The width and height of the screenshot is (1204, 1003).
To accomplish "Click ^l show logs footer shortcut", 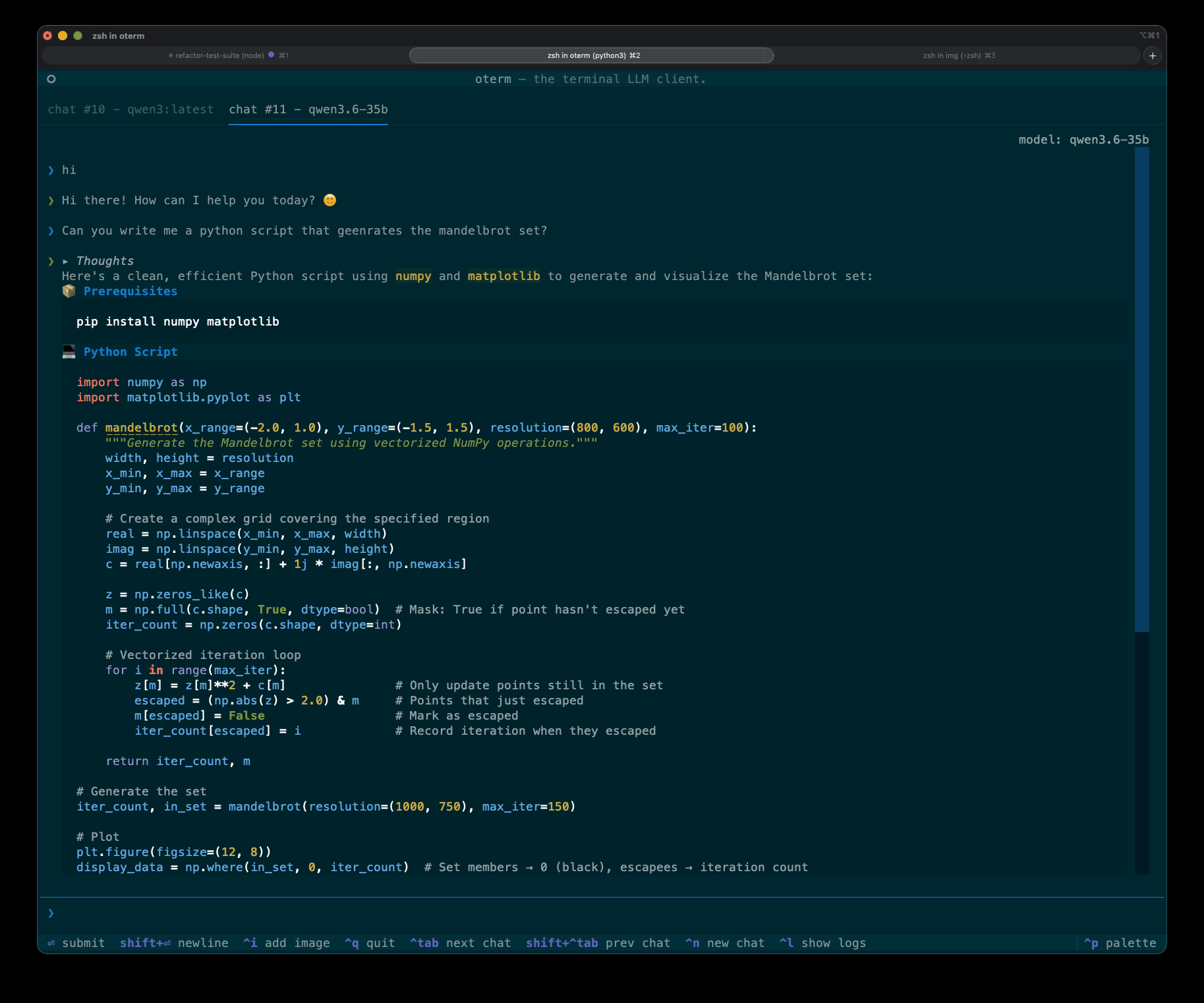I will (x=822, y=943).
